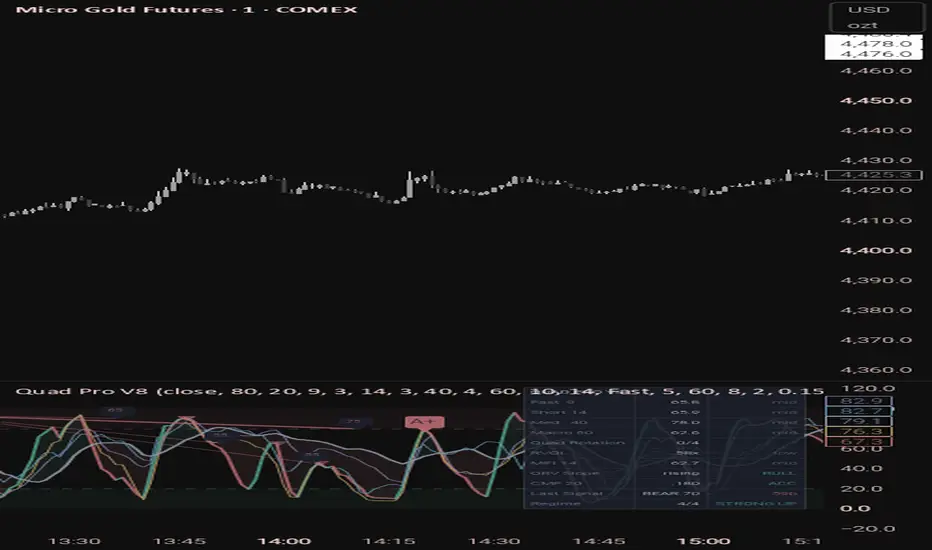
Task: Click the 4,430.0 price axis label
Action: click(876, 161)
